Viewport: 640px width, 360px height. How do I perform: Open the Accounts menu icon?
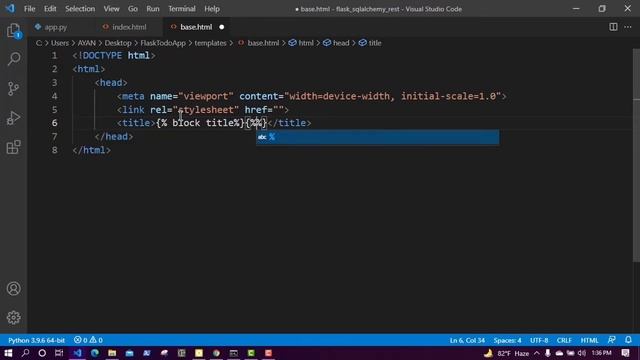point(13,289)
